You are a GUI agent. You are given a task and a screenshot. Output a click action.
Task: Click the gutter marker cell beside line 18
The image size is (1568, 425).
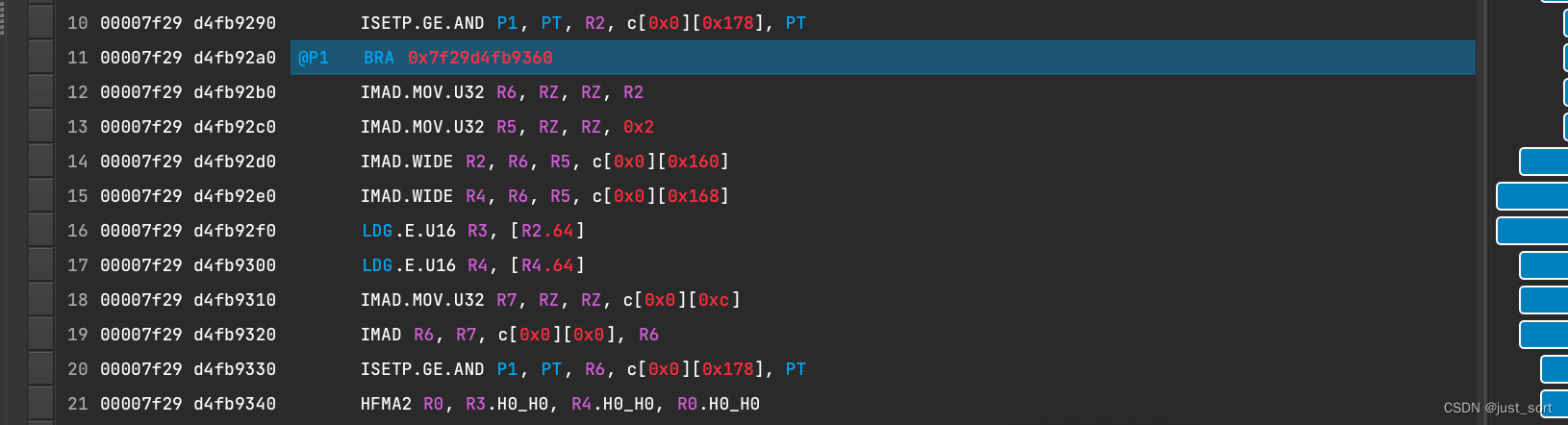[x=40, y=300]
